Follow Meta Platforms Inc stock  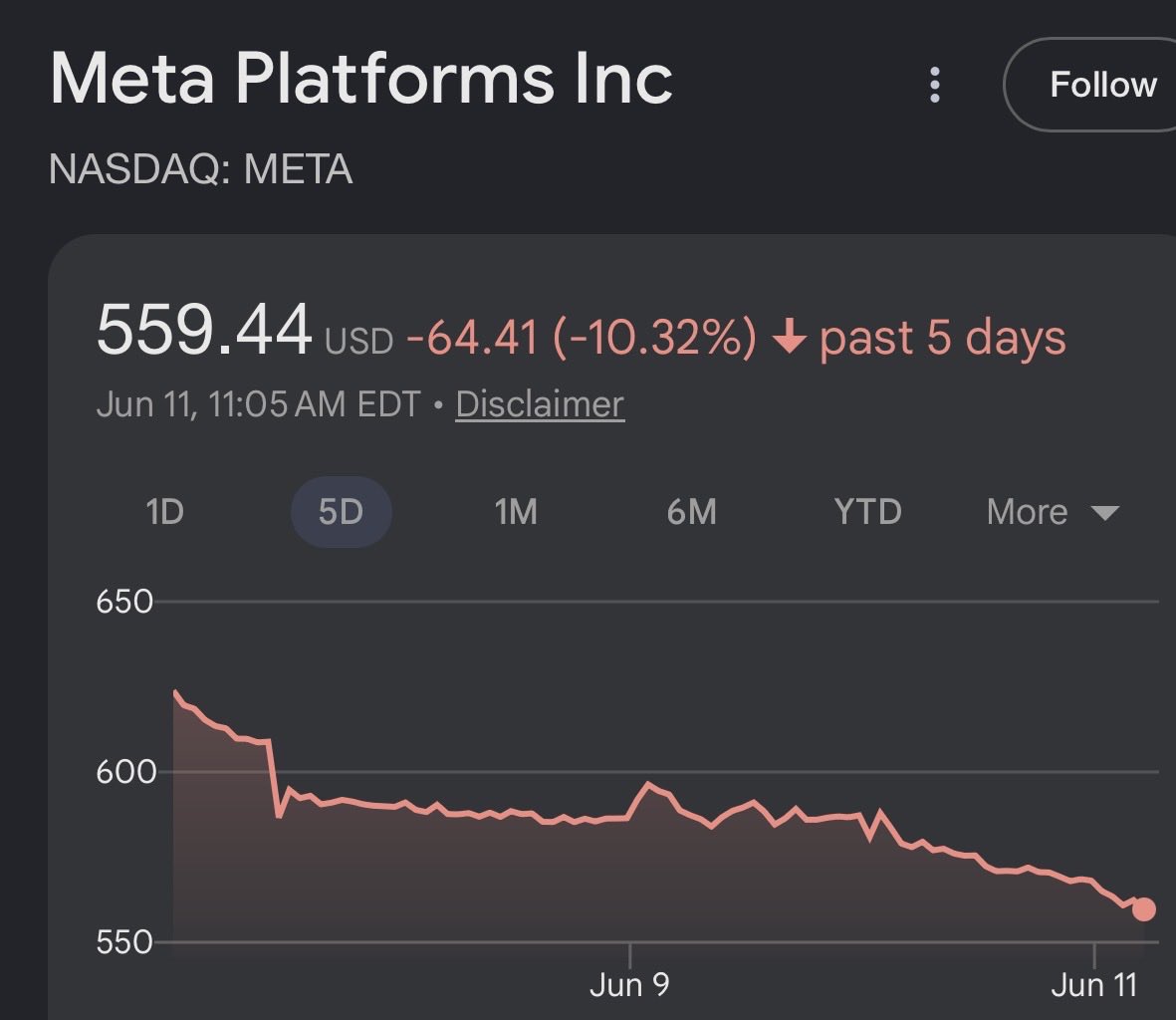1091,85
